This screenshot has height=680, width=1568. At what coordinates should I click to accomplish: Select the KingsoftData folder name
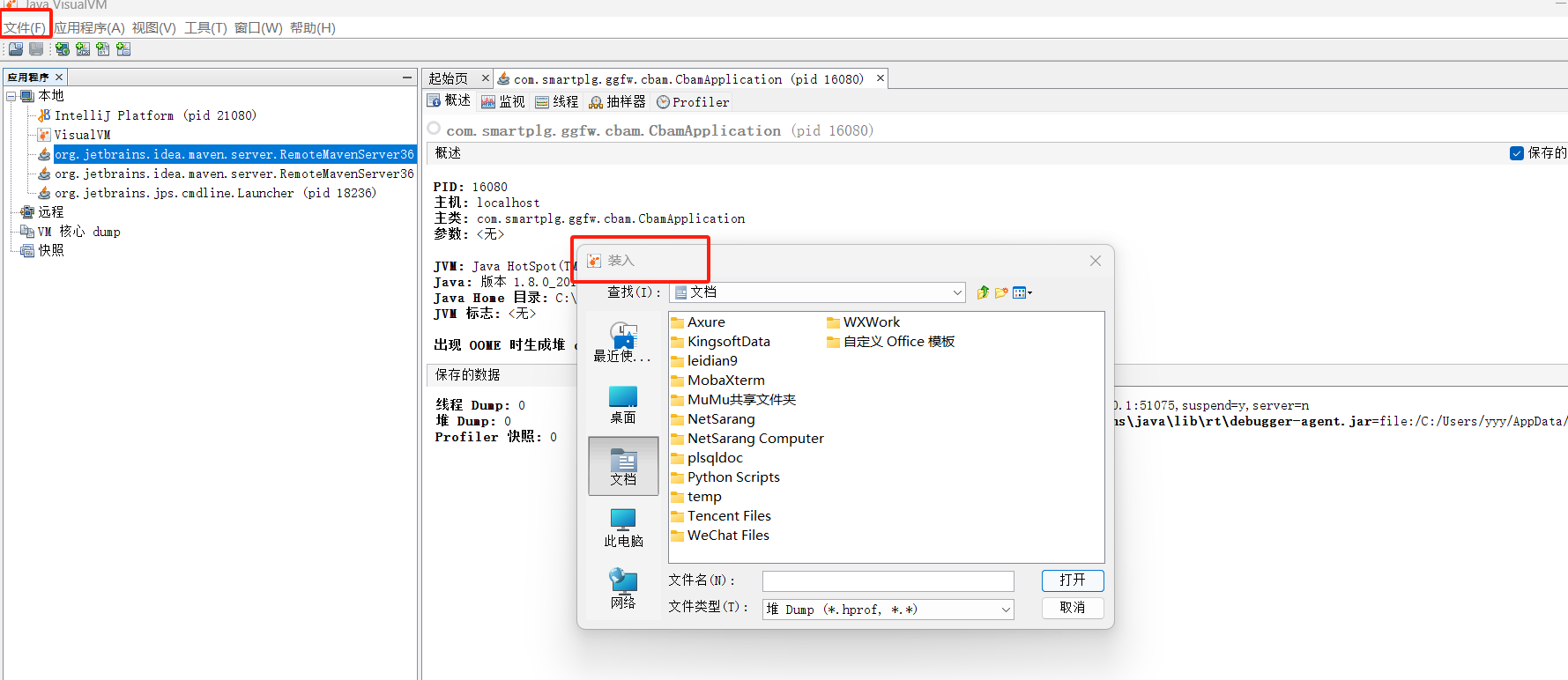[x=729, y=342]
